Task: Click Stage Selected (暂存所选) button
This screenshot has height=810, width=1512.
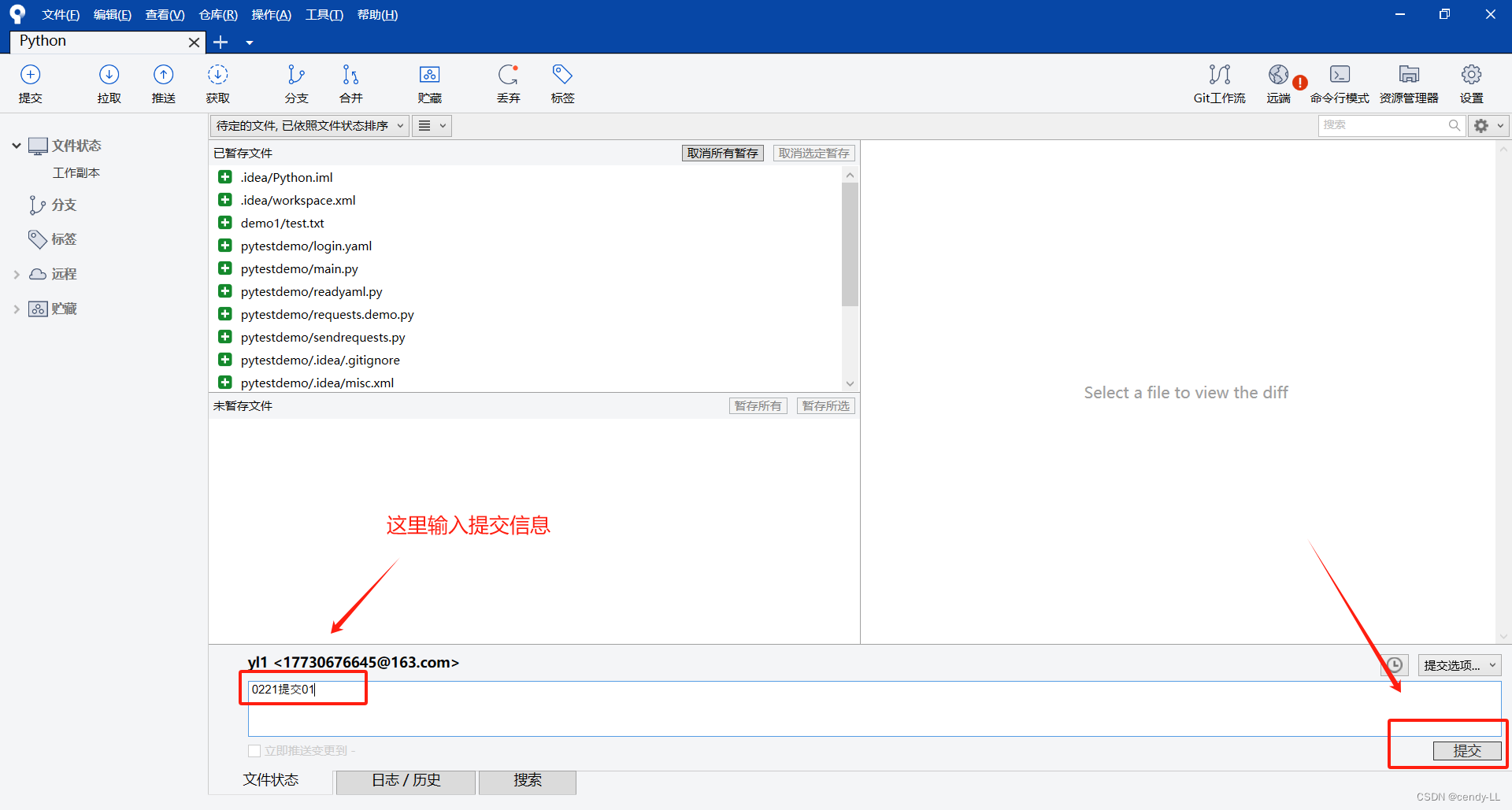Action: (x=825, y=405)
